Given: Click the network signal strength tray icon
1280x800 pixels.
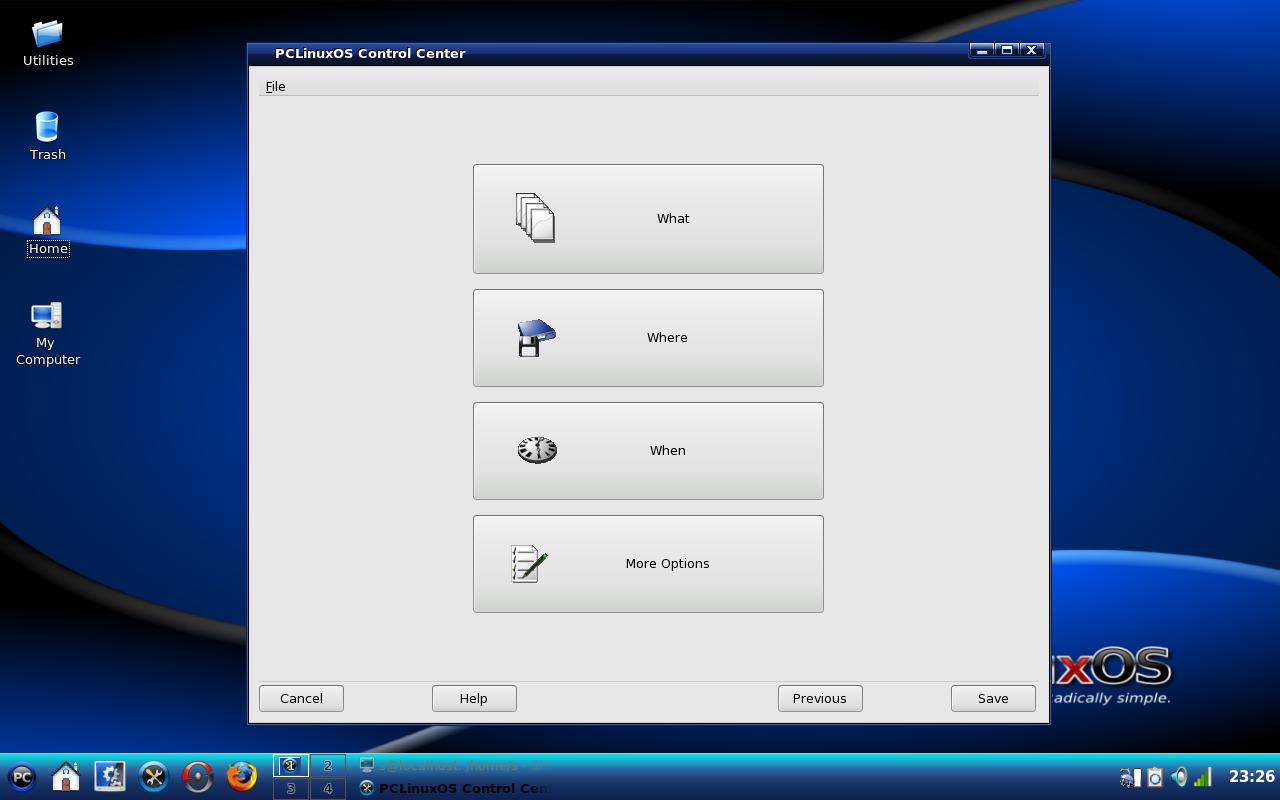Looking at the screenshot, I should pyautogui.click(x=1203, y=777).
